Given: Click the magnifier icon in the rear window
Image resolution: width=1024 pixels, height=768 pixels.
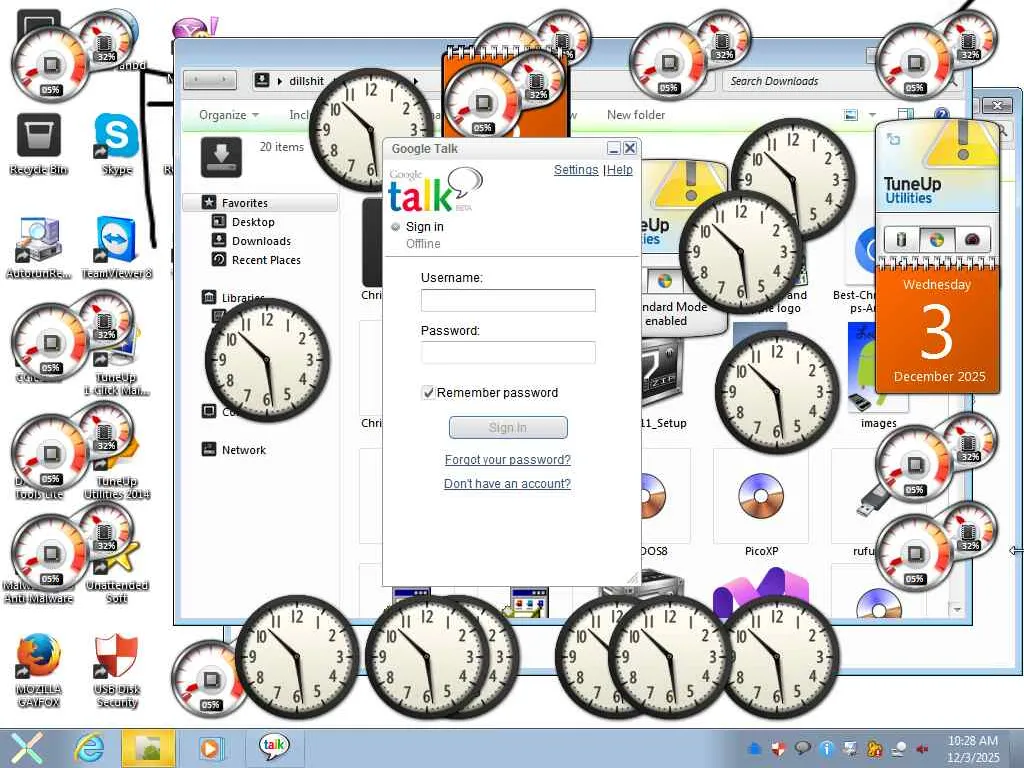Looking at the screenshot, I should pyautogui.click(x=1004, y=131).
